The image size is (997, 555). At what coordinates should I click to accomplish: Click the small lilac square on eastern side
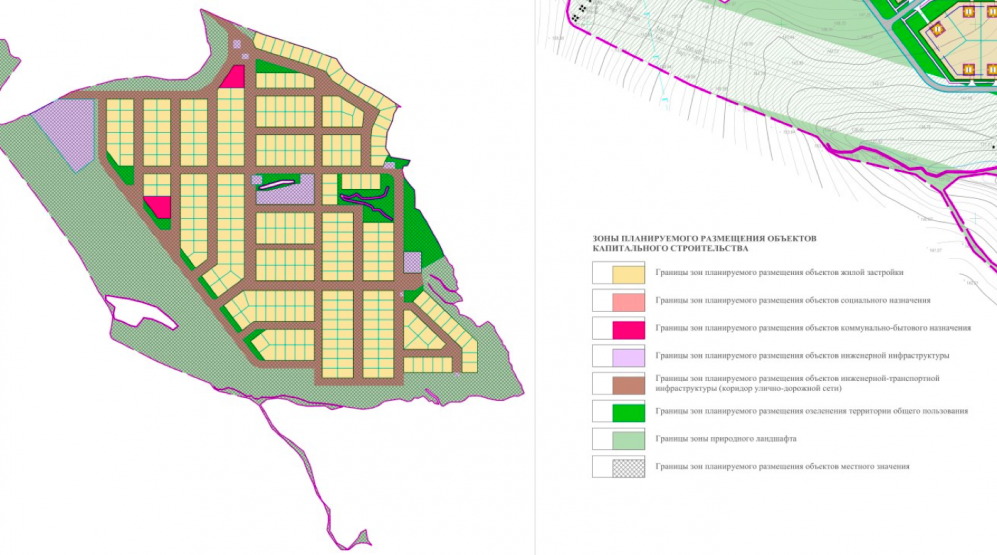412,263
